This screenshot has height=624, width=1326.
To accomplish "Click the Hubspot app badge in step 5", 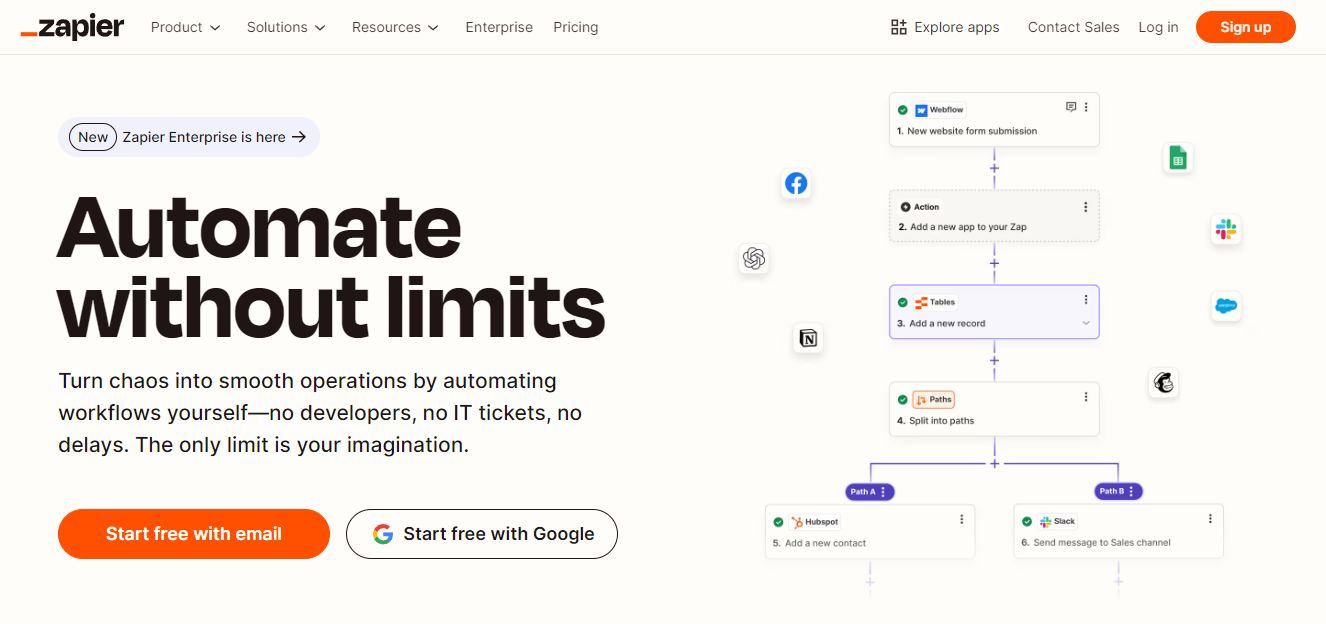I will [814, 522].
